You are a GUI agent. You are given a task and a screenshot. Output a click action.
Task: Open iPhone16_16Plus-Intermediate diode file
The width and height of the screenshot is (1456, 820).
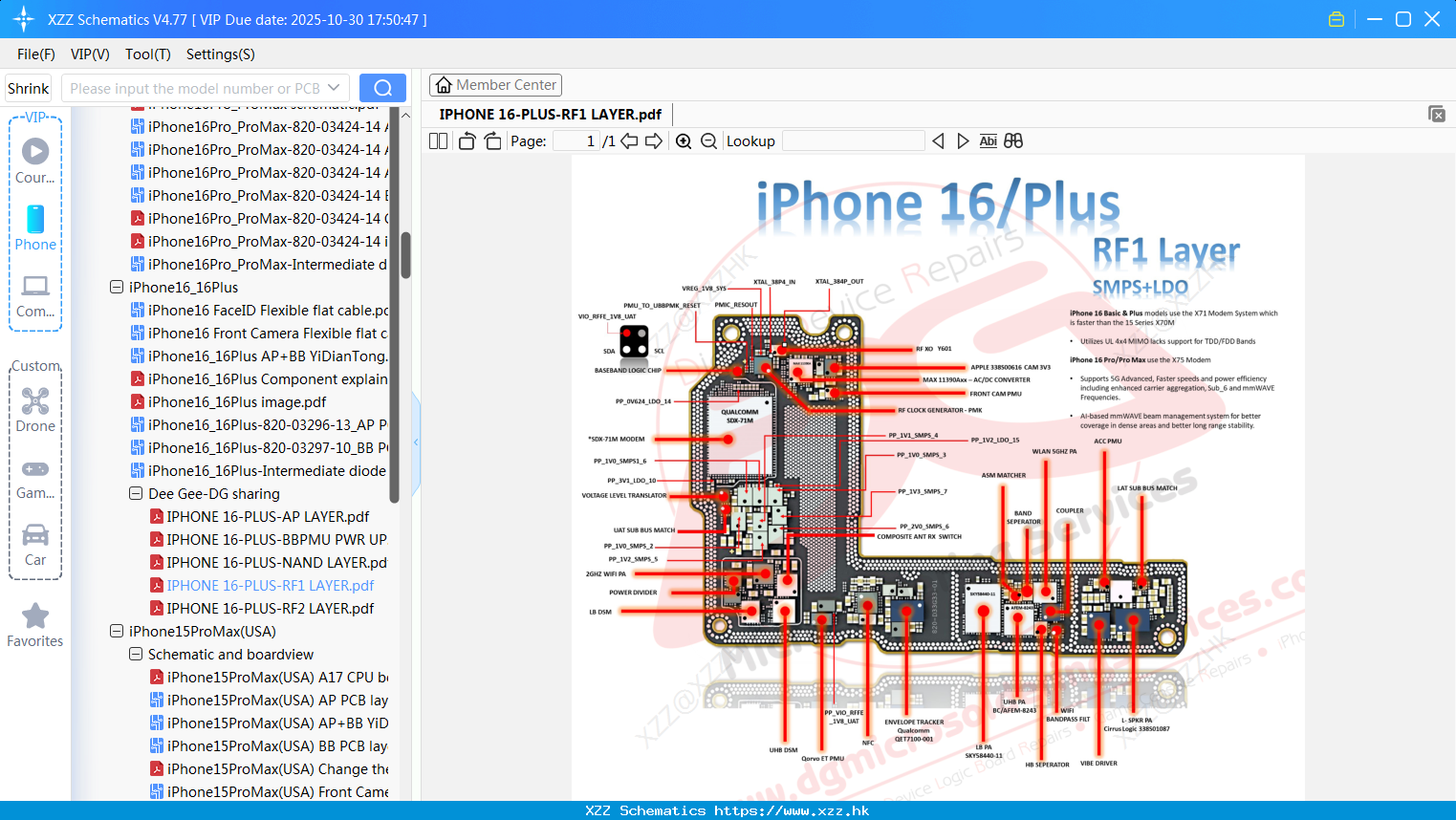(x=259, y=470)
